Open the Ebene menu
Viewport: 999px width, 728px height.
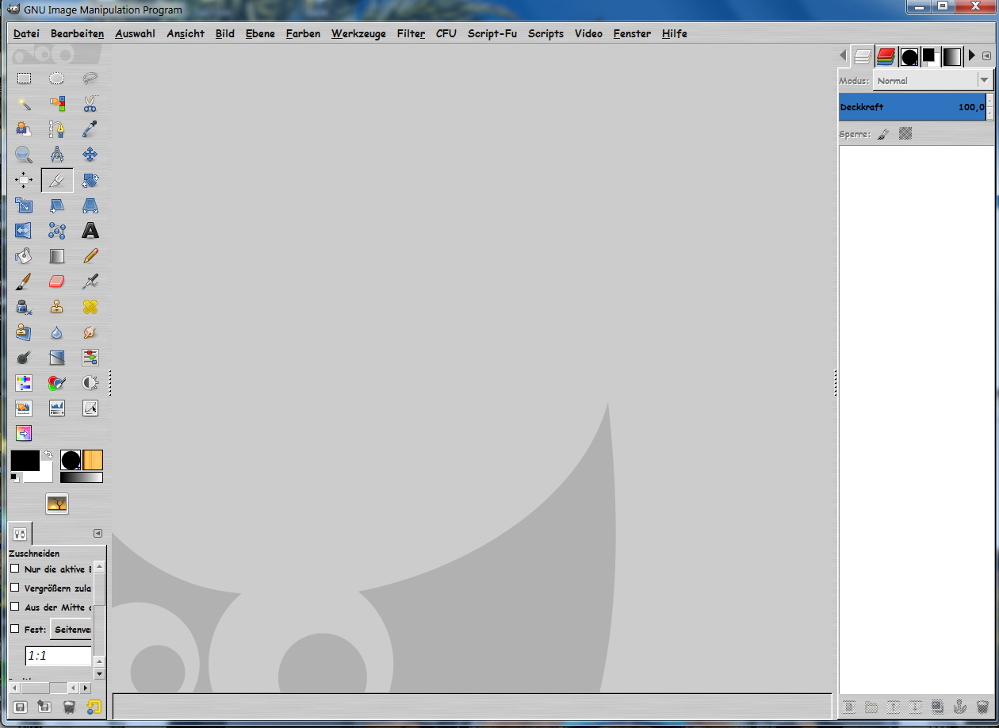(260, 34)
